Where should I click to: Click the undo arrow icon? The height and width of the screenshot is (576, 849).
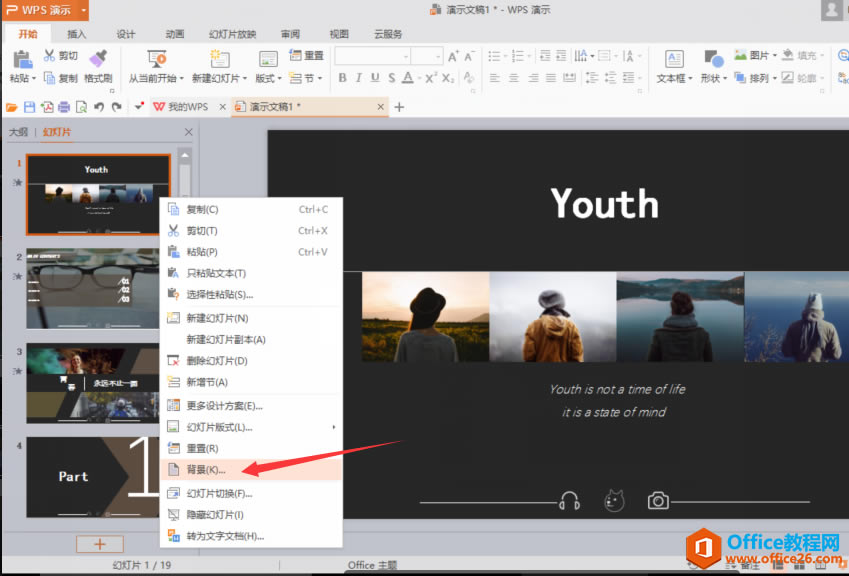click(x=99, y=107)
